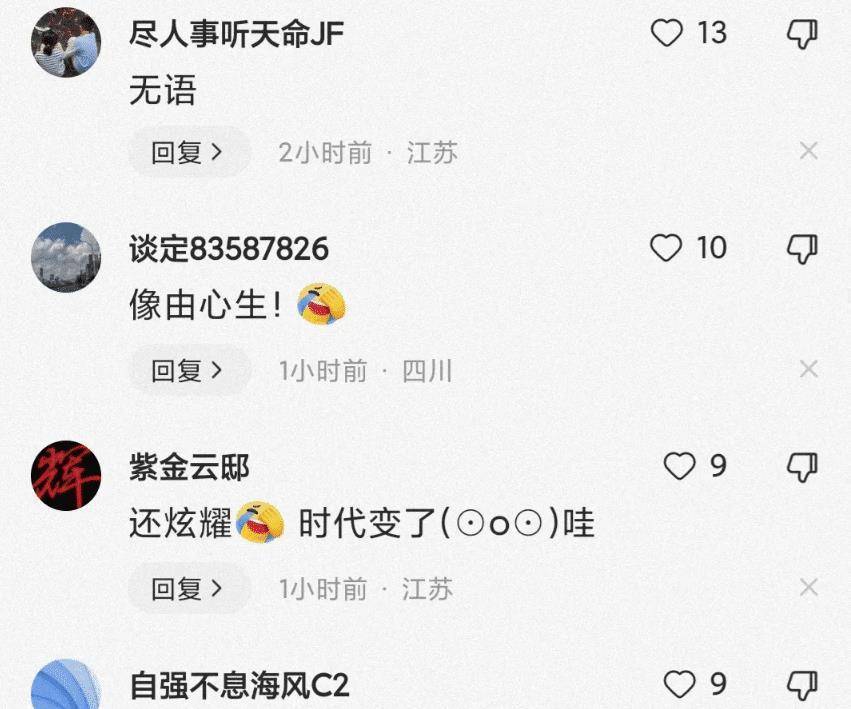
Task: Dismiss the Sichuan comment with X
Action: point(809,369)
